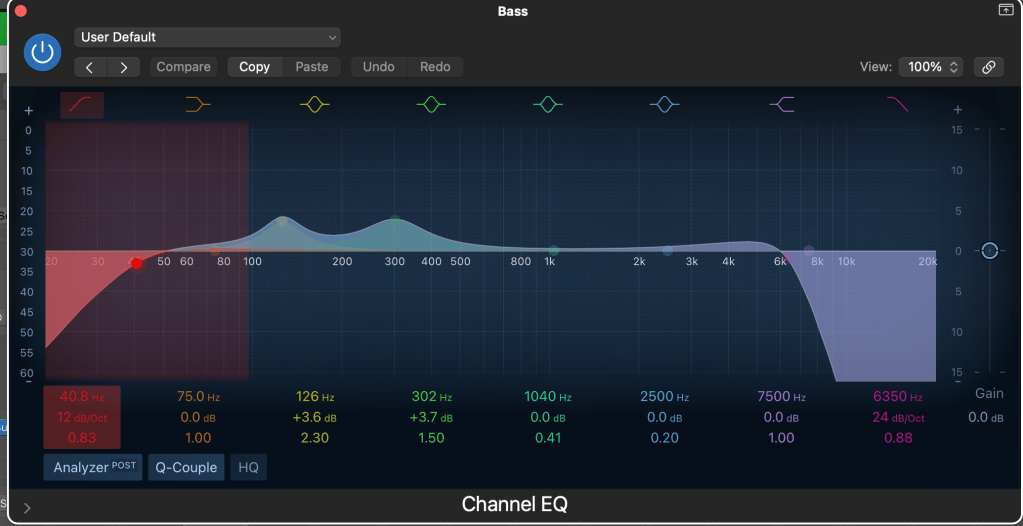Click the 40.8 Hz frequency value field
Viewport: 1023px width, 526px height.
click(82, 397)
